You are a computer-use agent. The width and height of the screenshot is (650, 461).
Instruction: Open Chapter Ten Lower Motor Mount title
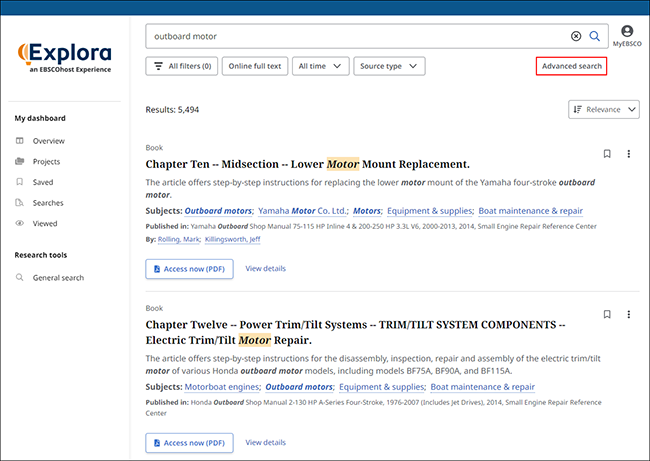(x=308, y=164)
